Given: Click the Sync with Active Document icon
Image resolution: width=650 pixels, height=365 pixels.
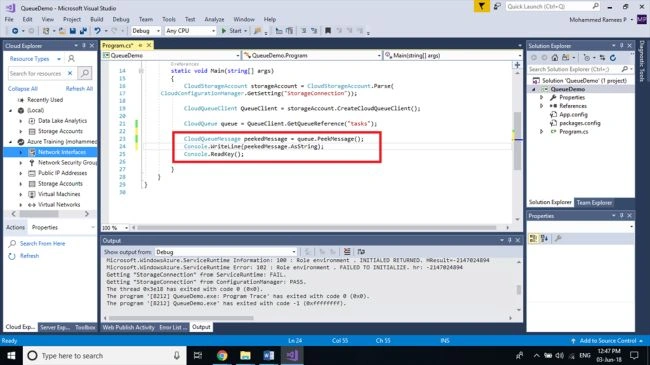Looking at the screenshot, I should (x=602, y=58).
